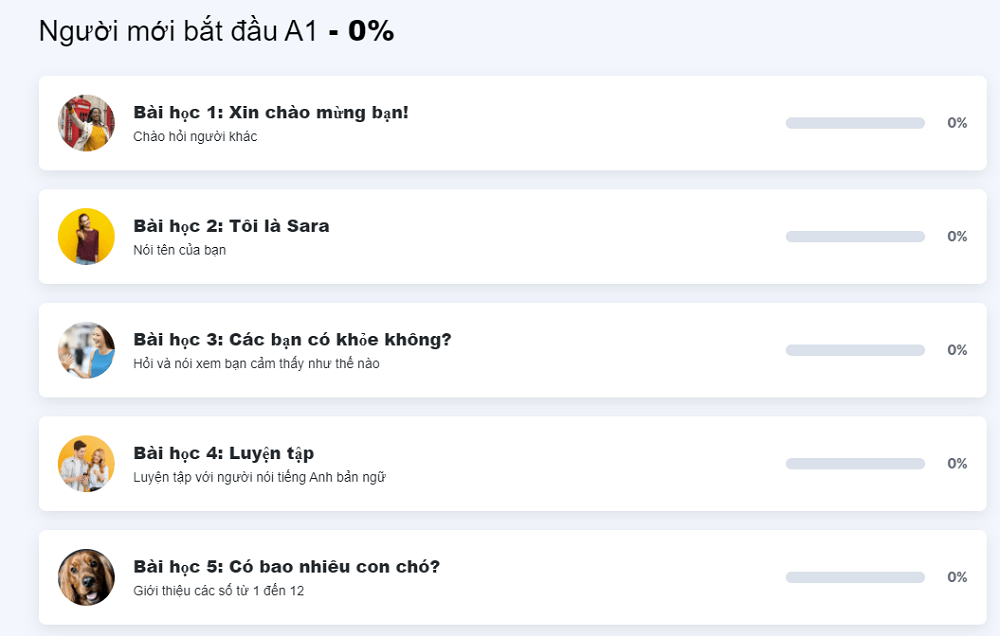
Task: Click the couple photo icon on Bài học 4
Action: point(86,464)
